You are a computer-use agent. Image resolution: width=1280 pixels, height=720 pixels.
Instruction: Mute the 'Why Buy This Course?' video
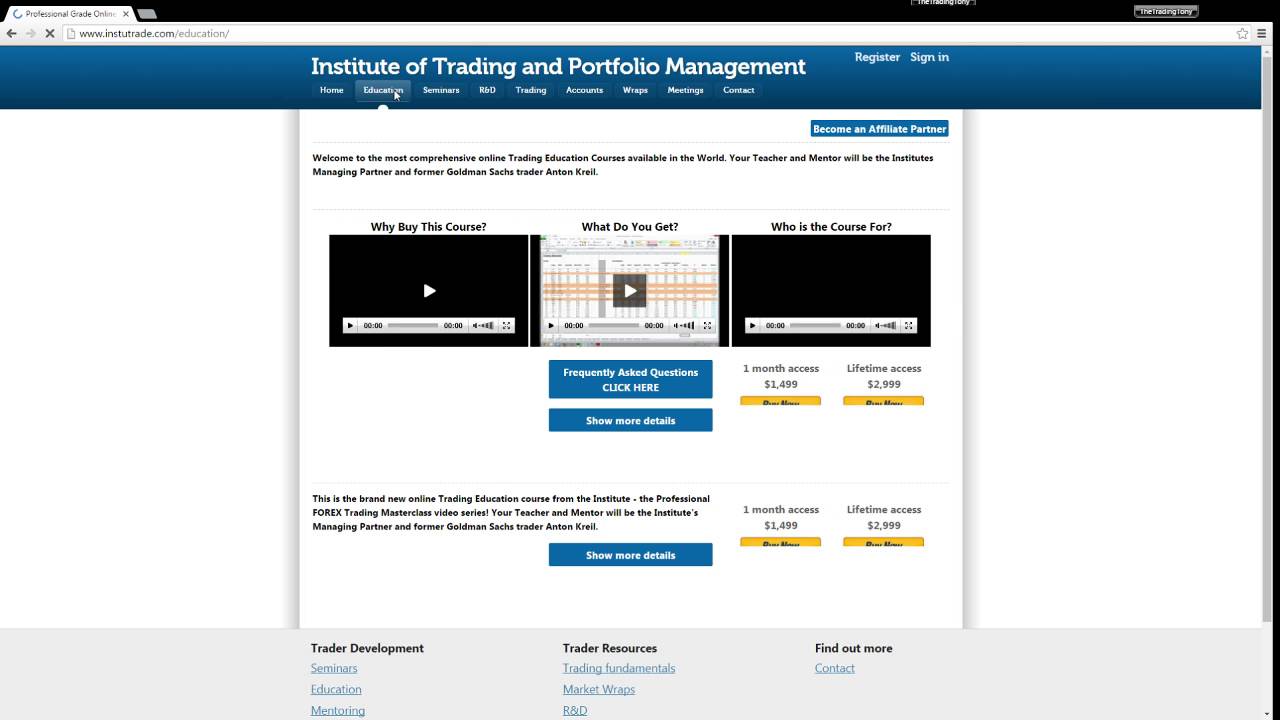pos(476,325)
